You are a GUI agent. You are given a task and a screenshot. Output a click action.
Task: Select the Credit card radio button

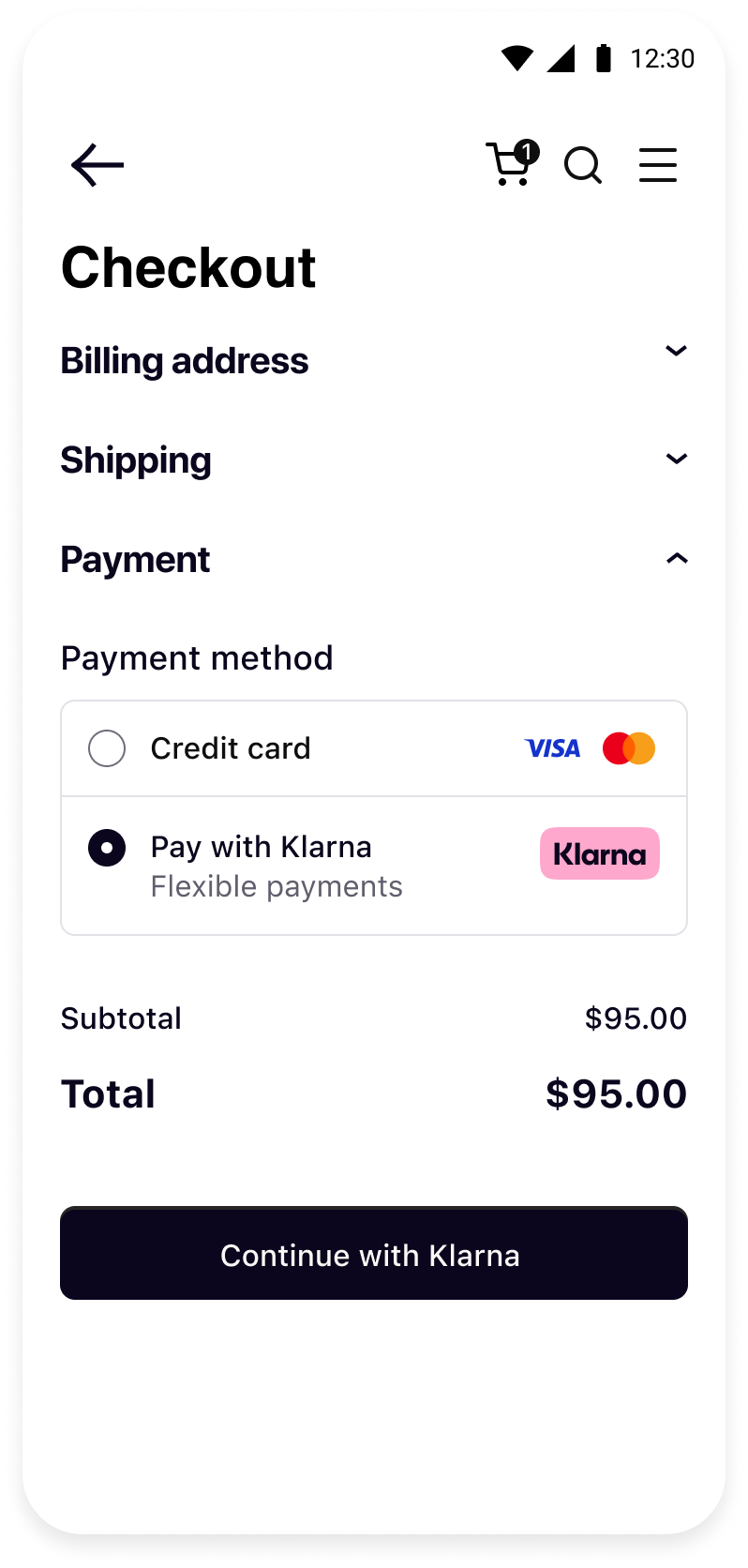point(107,748)
